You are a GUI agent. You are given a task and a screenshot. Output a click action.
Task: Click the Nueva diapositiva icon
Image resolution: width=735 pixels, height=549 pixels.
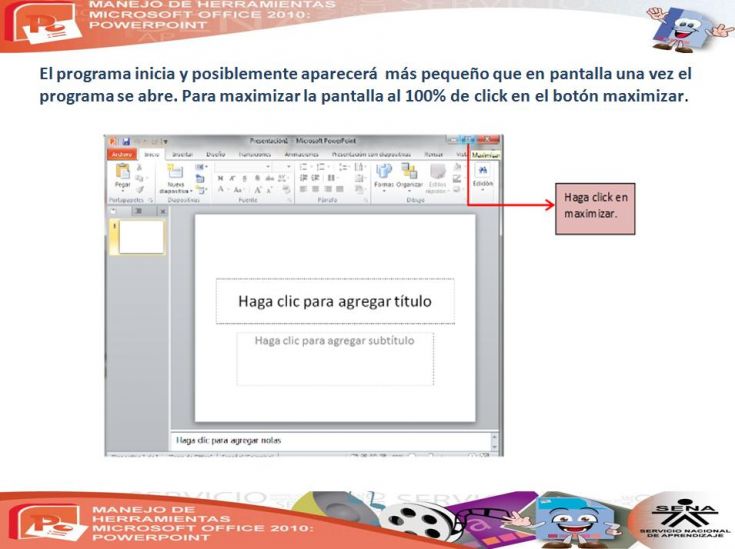pos(176,171)
